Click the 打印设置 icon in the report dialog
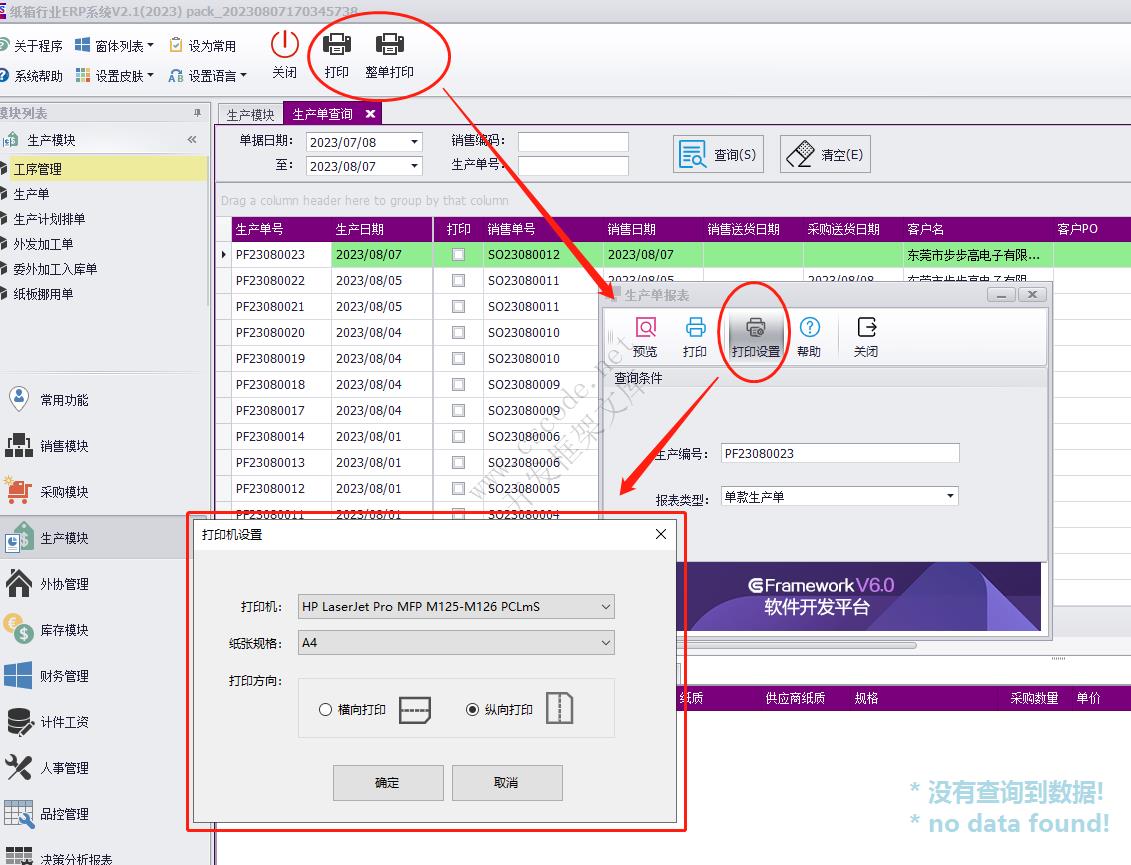 [x=757, y=334]
